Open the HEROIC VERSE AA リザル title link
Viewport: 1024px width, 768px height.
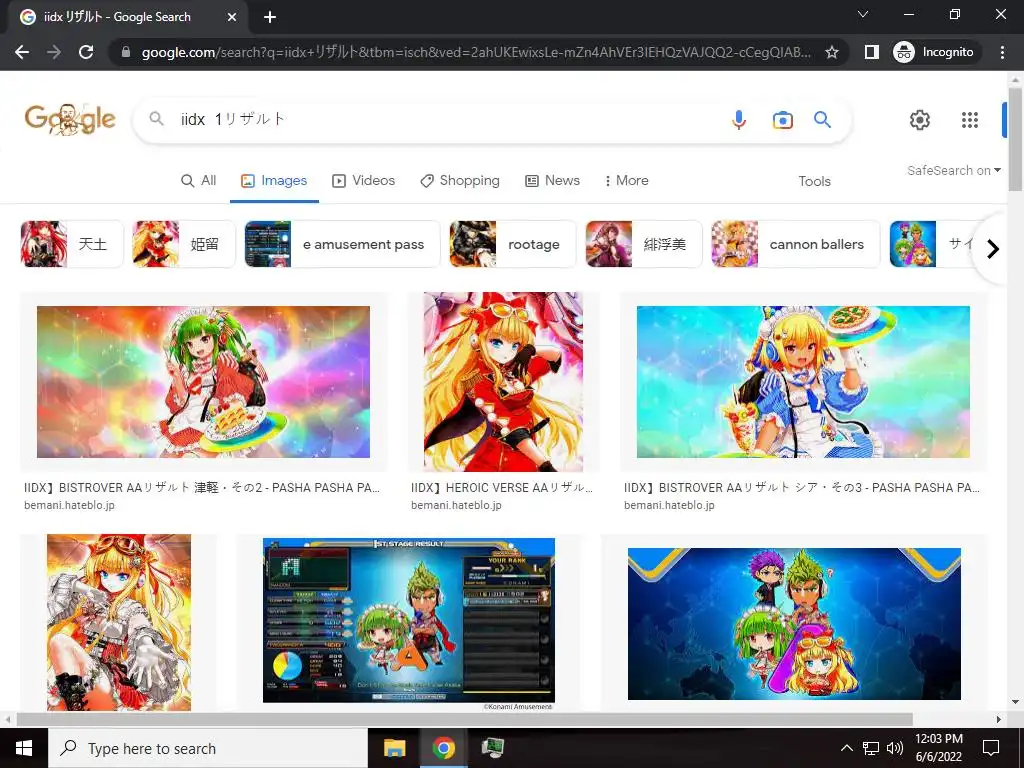(x=502, y=488)
